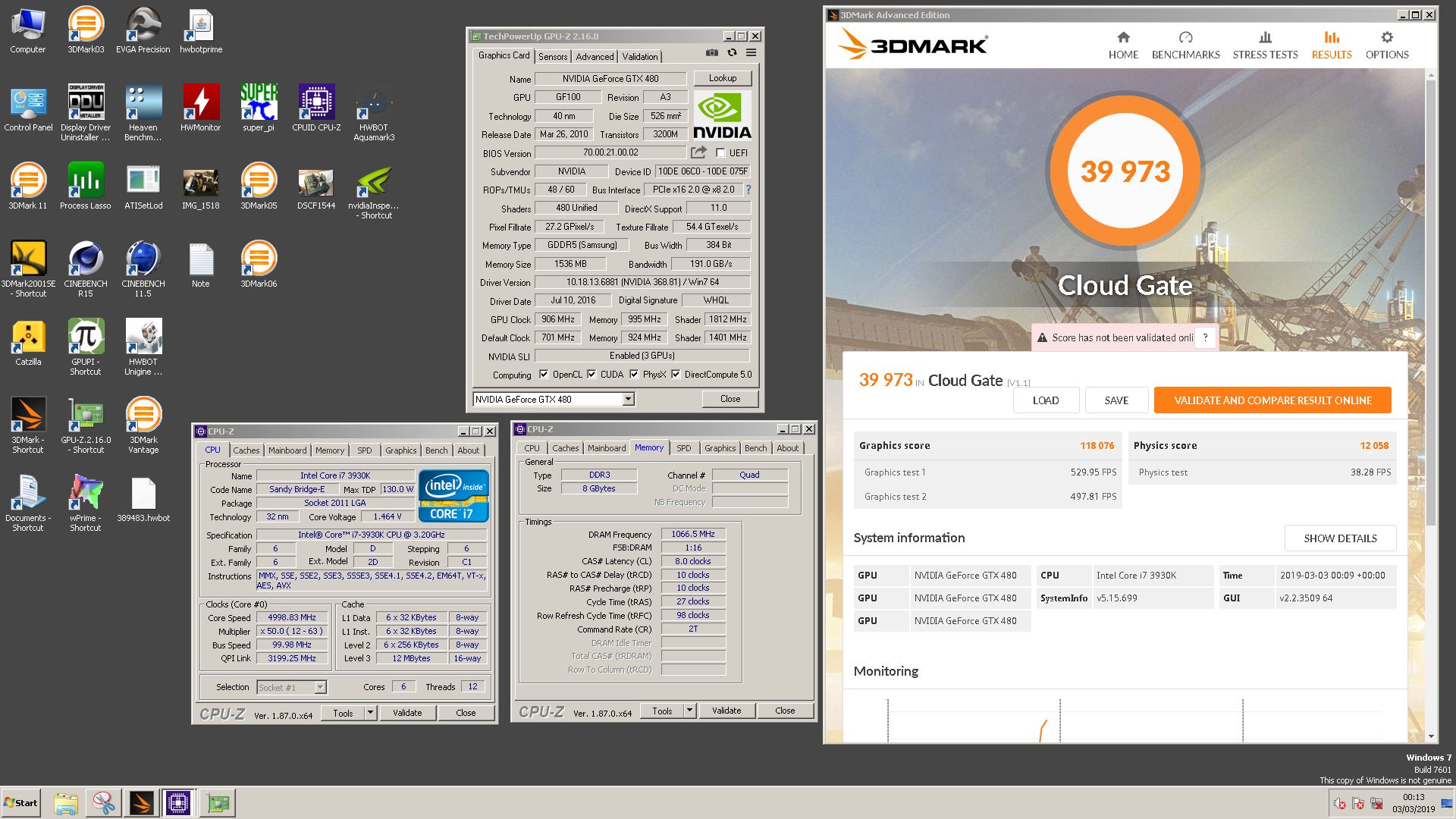The height and width of the screenshot is (819, 1456).
Task: Open GPU-Z hamburger menu icon
Action: [751, 53]
